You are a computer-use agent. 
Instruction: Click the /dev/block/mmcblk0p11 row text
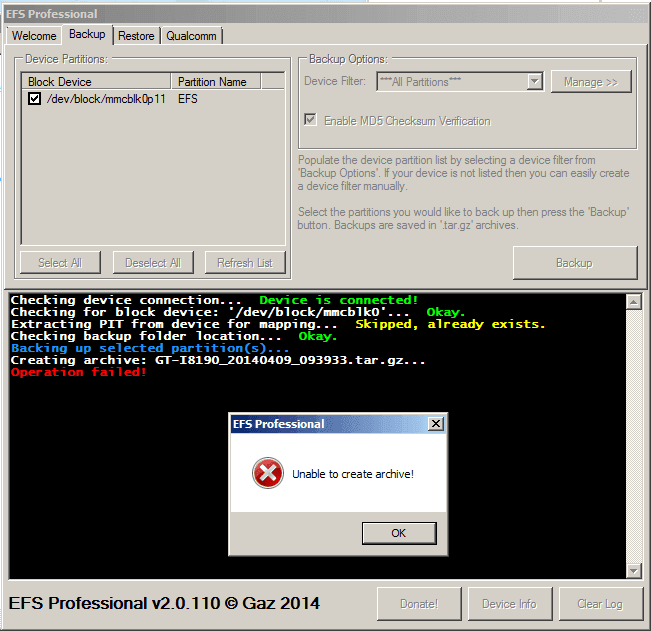tap(106, 99)
